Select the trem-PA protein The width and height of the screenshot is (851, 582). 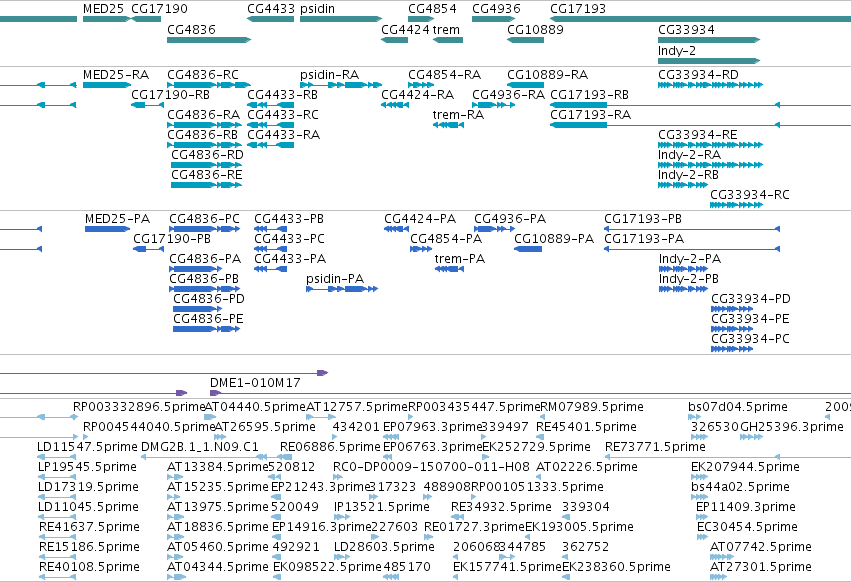pyautogui.click(x=460, y=259)
